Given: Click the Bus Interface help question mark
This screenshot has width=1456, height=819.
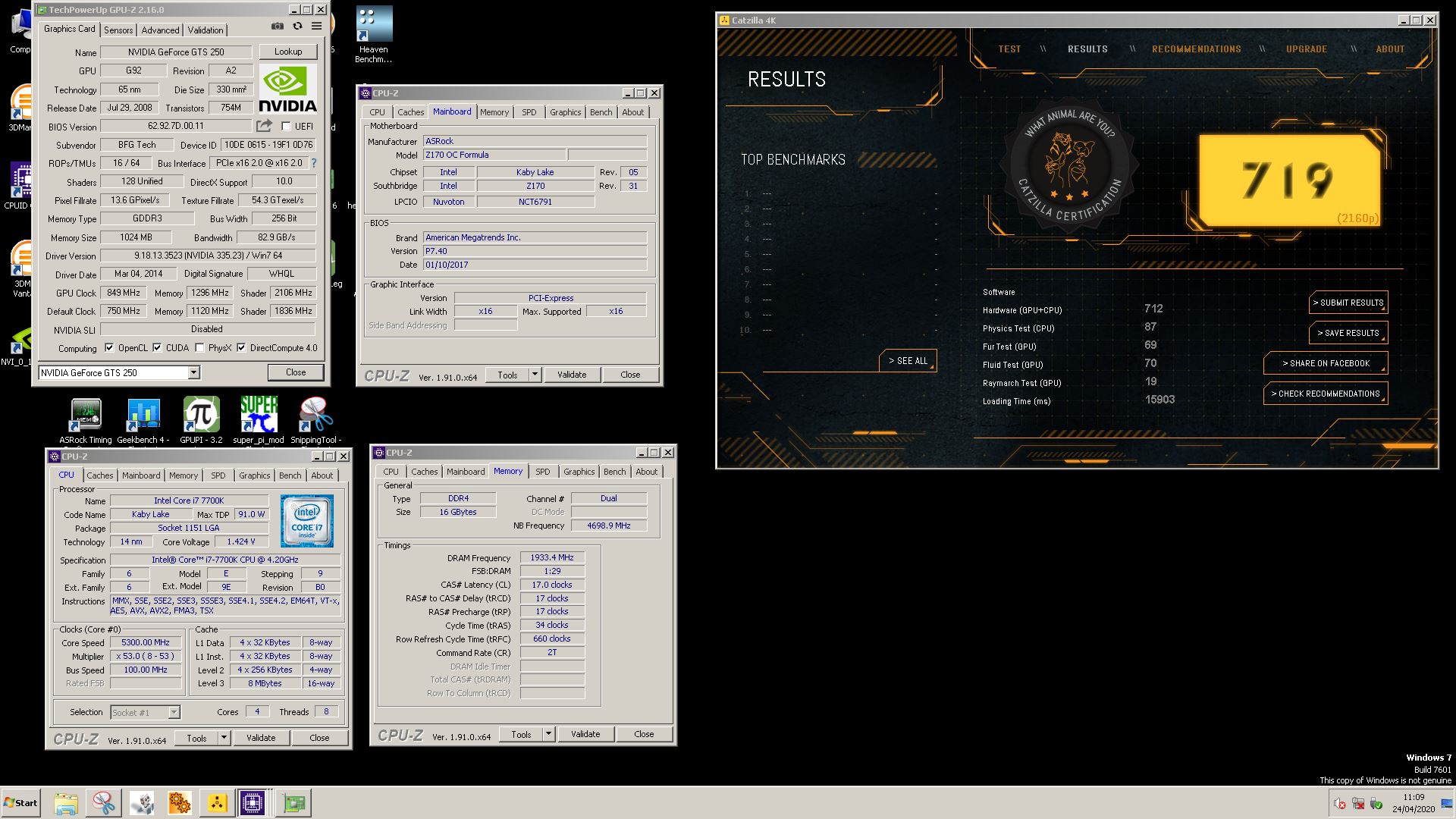Looking at the screenshot, I should pos(314,163).
